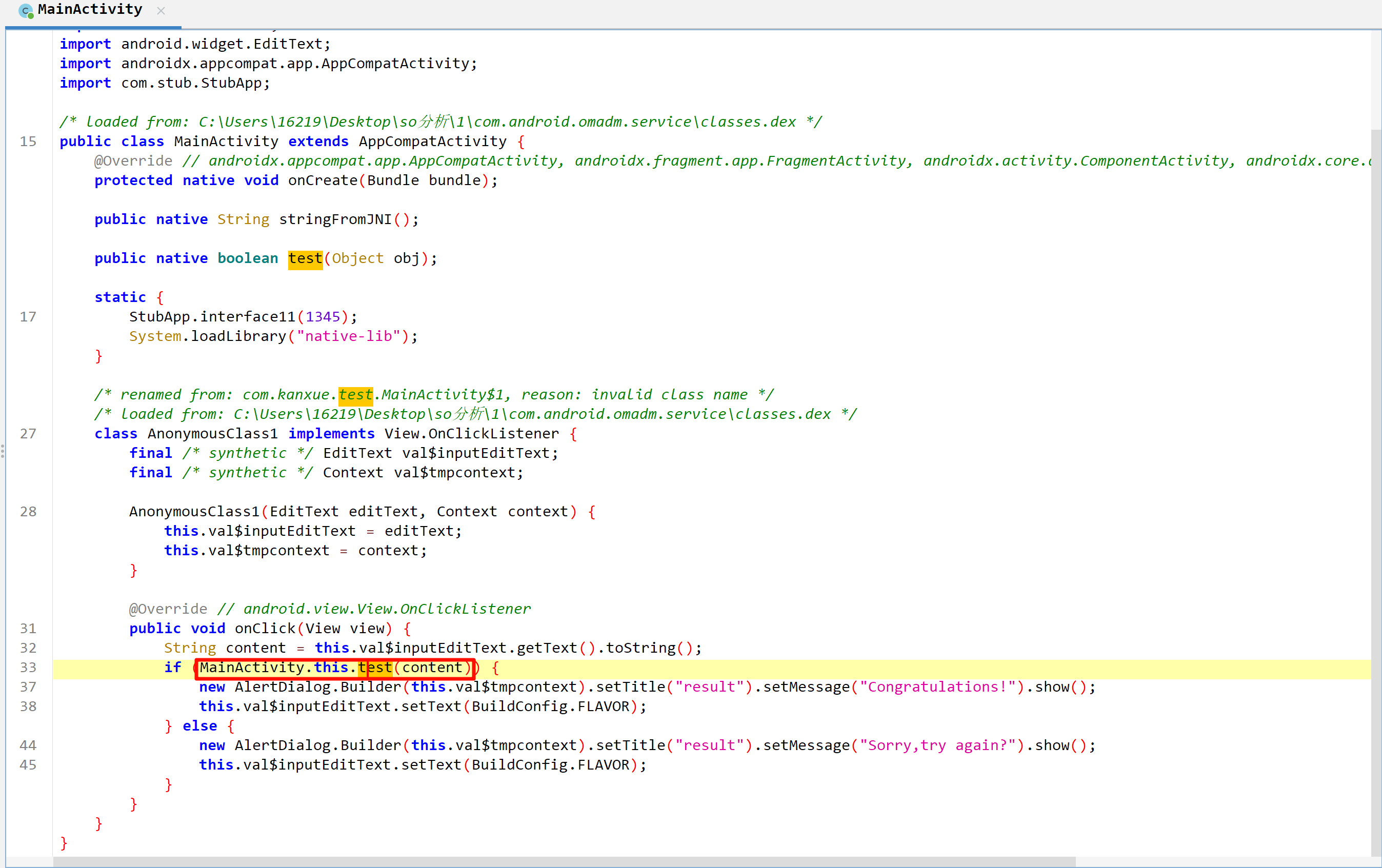Click the horizontal scrollbar thumb at bottom
Screen dimensions: 1382x868
pyautogui.click(x=564, y=862)
